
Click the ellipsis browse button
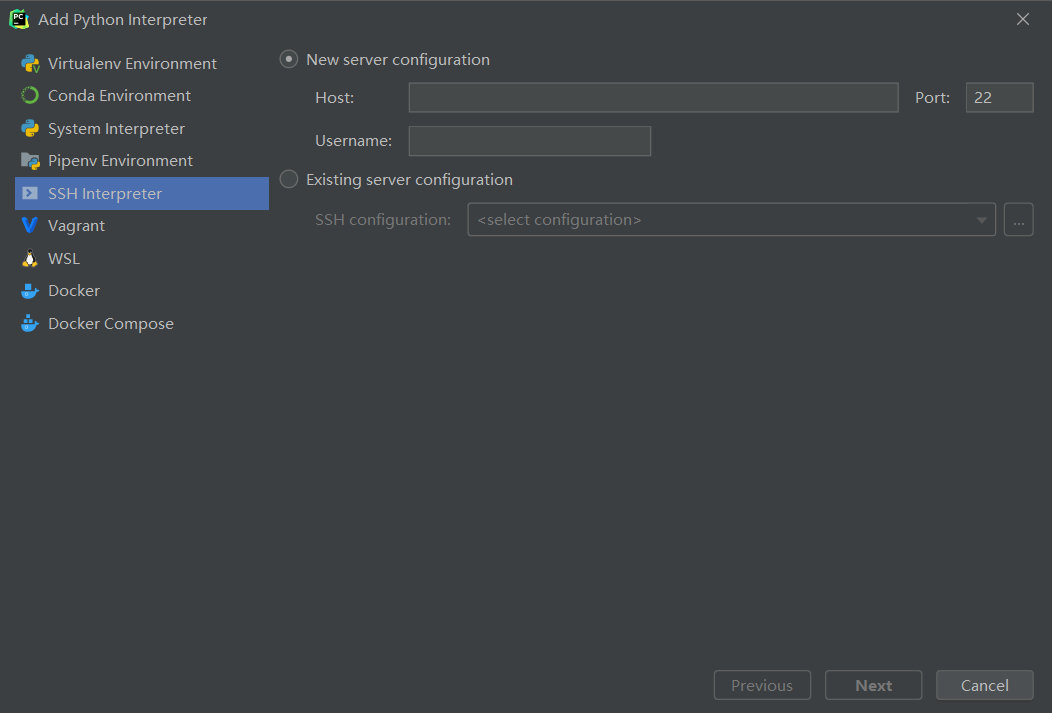coord(1018,220)
